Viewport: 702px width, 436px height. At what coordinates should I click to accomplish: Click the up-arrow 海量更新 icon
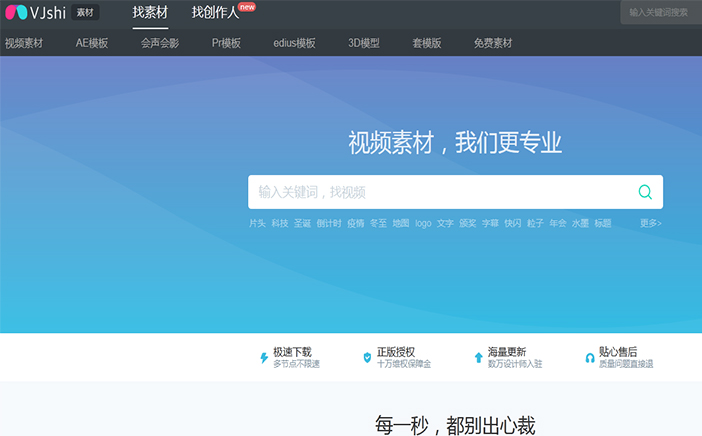[x=478, y=358]
